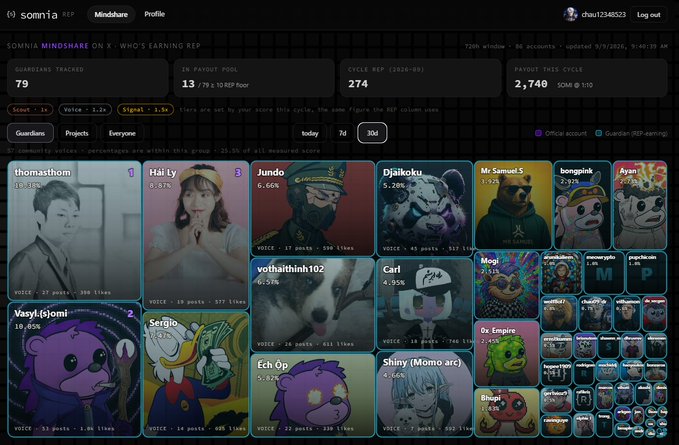Open the pupchicoin P tile
679x445 pixels.
pos(647,273)
